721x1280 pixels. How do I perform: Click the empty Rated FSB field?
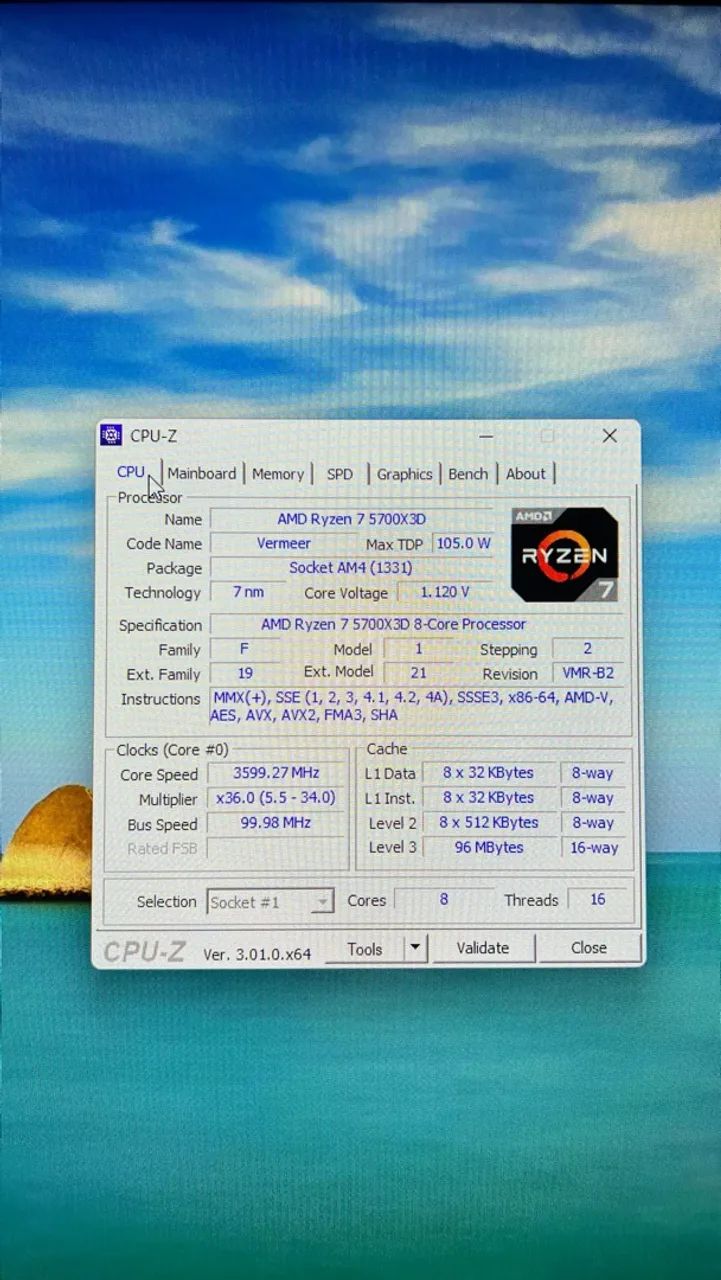click(x=276, y=848)
